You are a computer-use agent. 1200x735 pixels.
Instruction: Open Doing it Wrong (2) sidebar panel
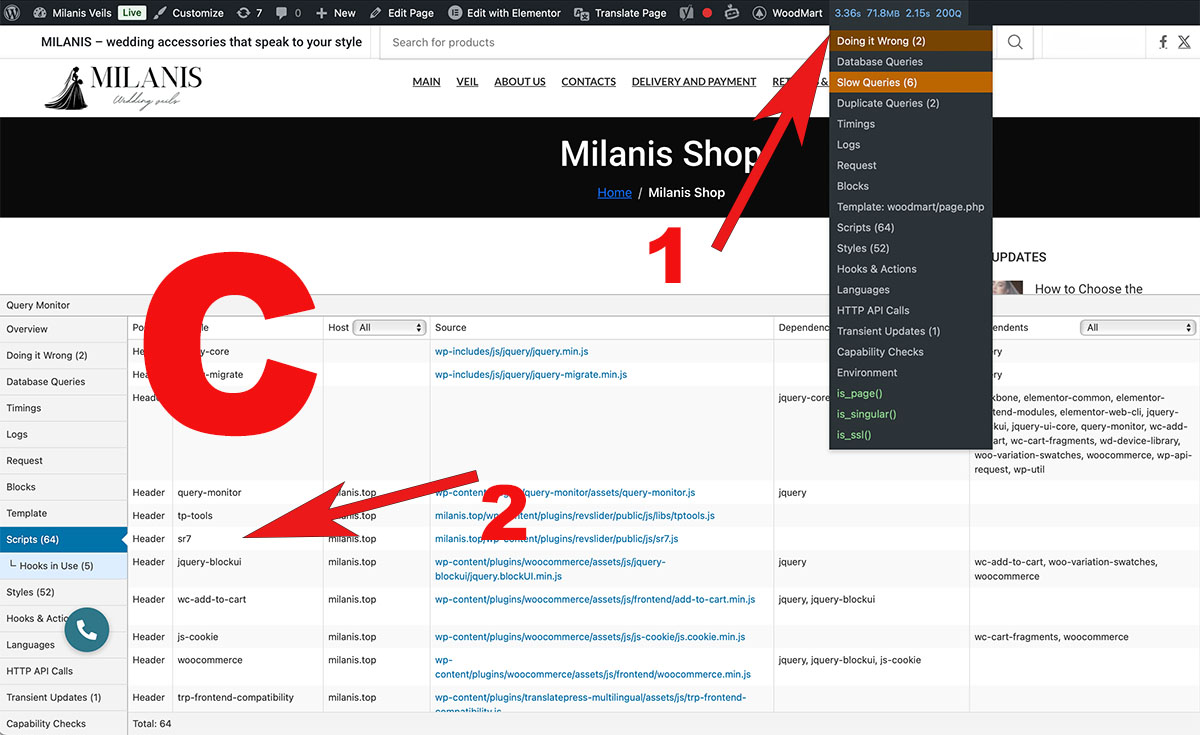tap(63, 355)
